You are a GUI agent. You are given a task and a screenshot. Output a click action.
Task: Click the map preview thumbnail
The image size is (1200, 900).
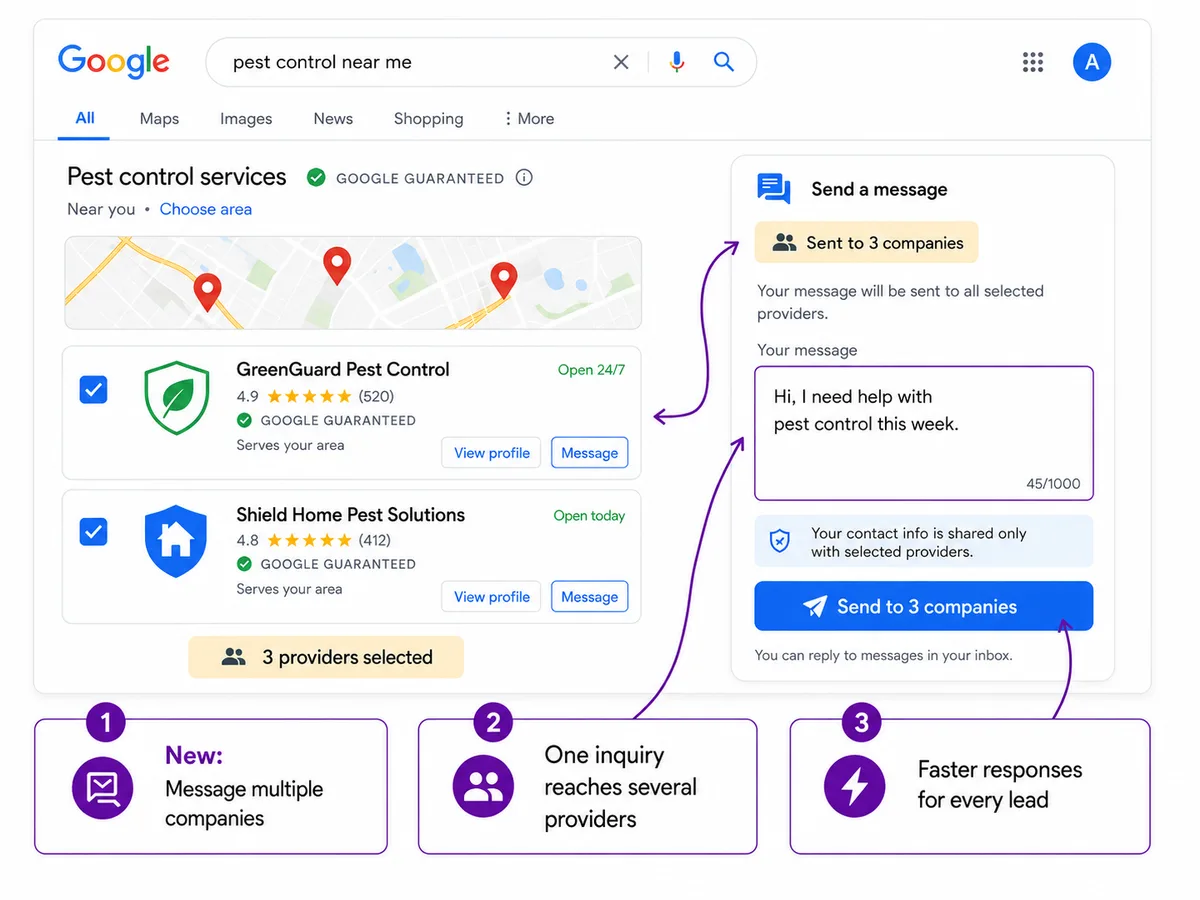pyautogui.click(x=353, y=283)
